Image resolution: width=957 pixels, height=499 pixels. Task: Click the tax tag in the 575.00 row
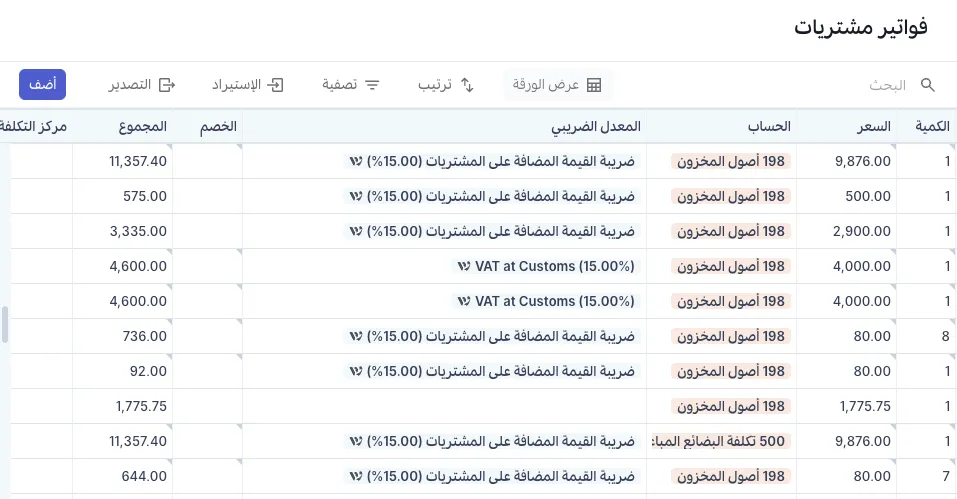(x=492, y=196)
